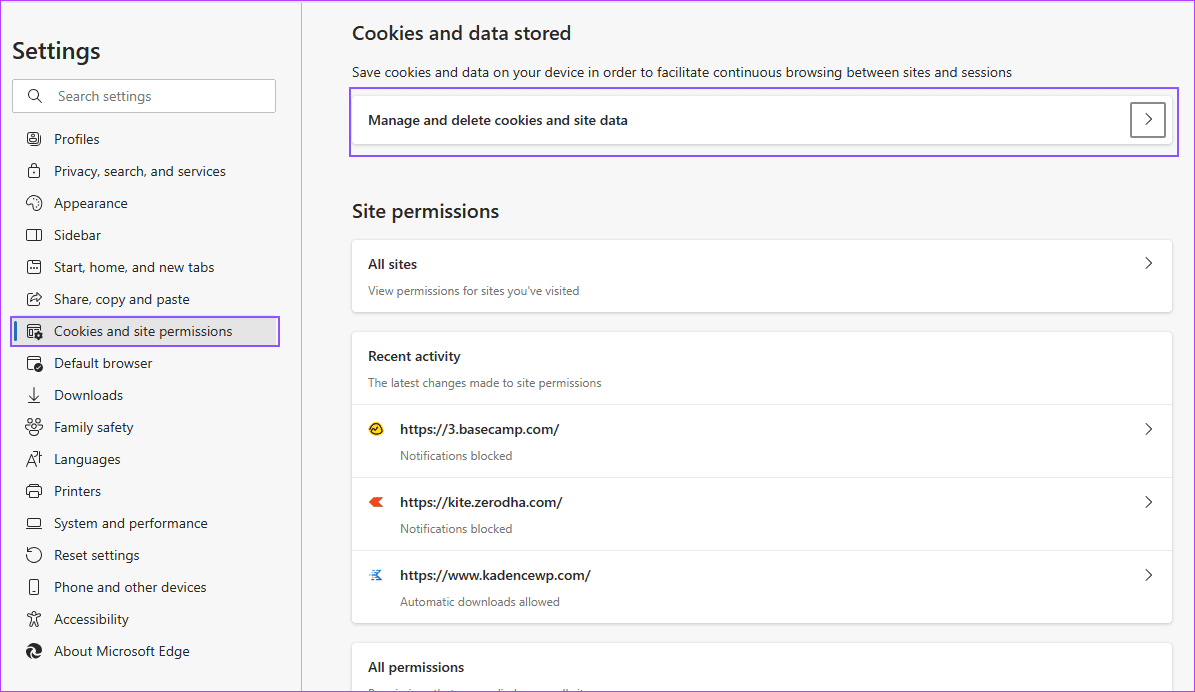Expand the Manage and delete cookies chevron
This screenshot has height=692, width=1195.
(x=1147, y=119)
